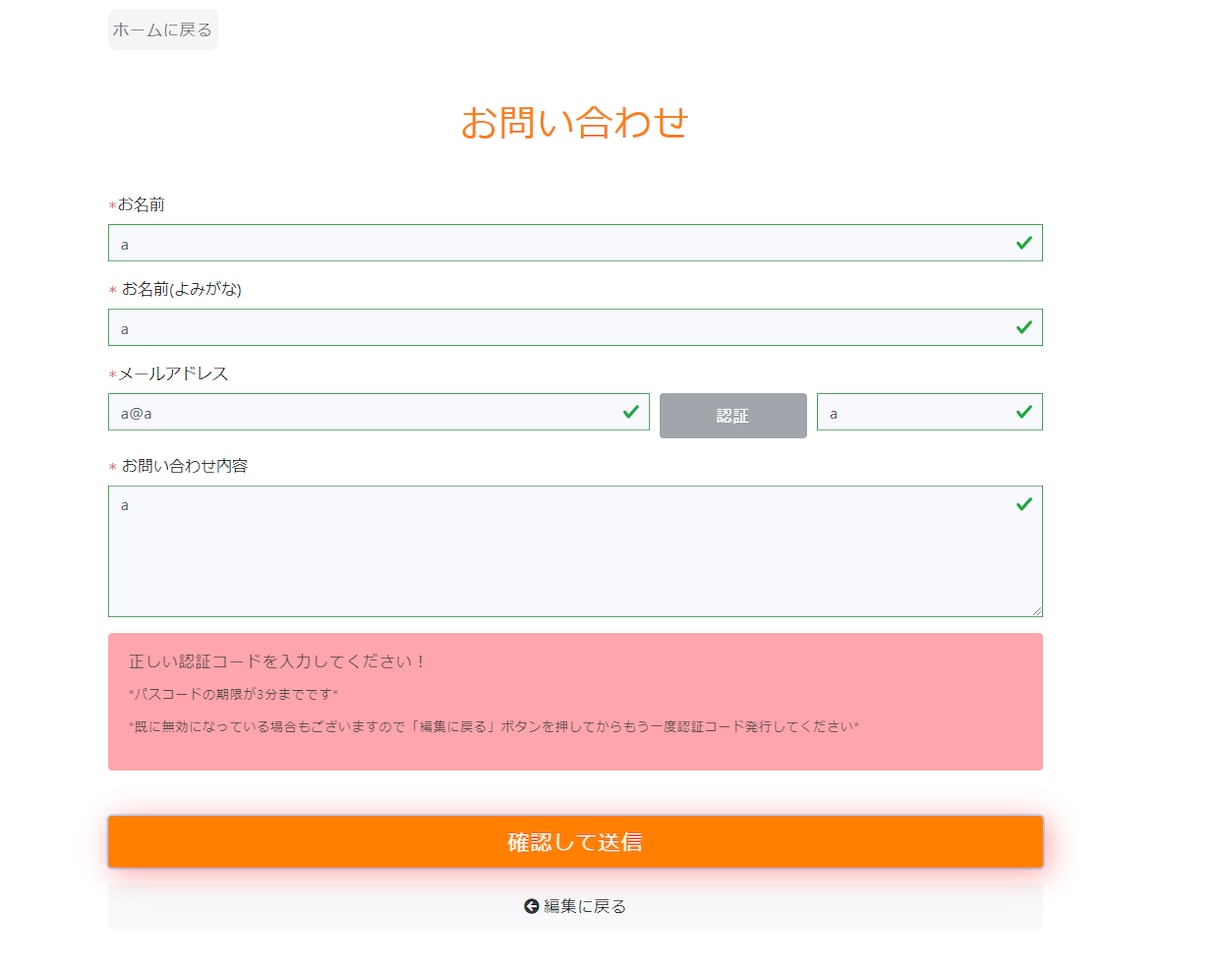This screenshot has height=974, width=1220.
Task: Focus the お名前 input field
Action: pyautogui.click(x=575, y=243)
